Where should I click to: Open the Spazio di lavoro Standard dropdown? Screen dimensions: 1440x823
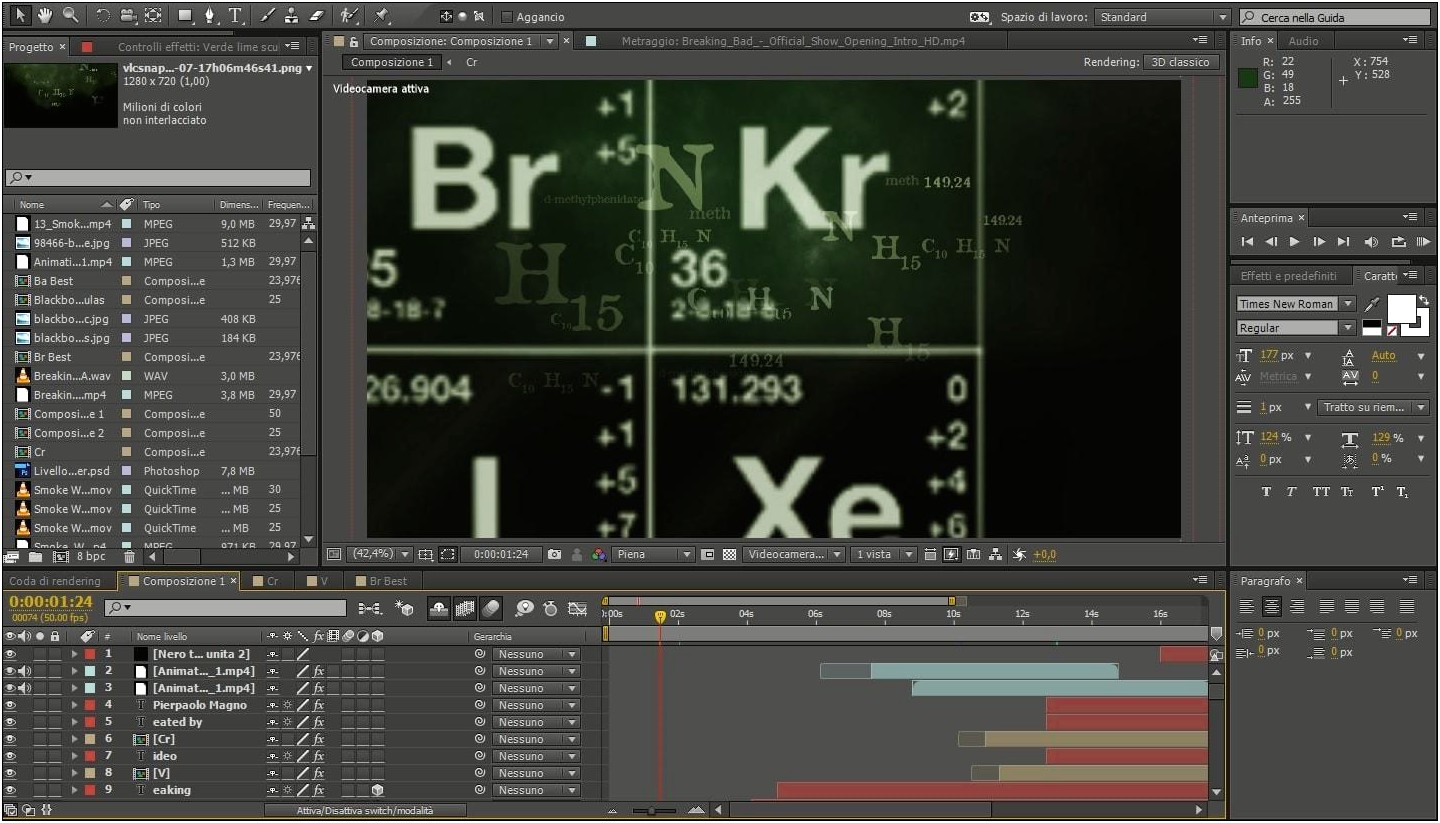click(1161, 17)
